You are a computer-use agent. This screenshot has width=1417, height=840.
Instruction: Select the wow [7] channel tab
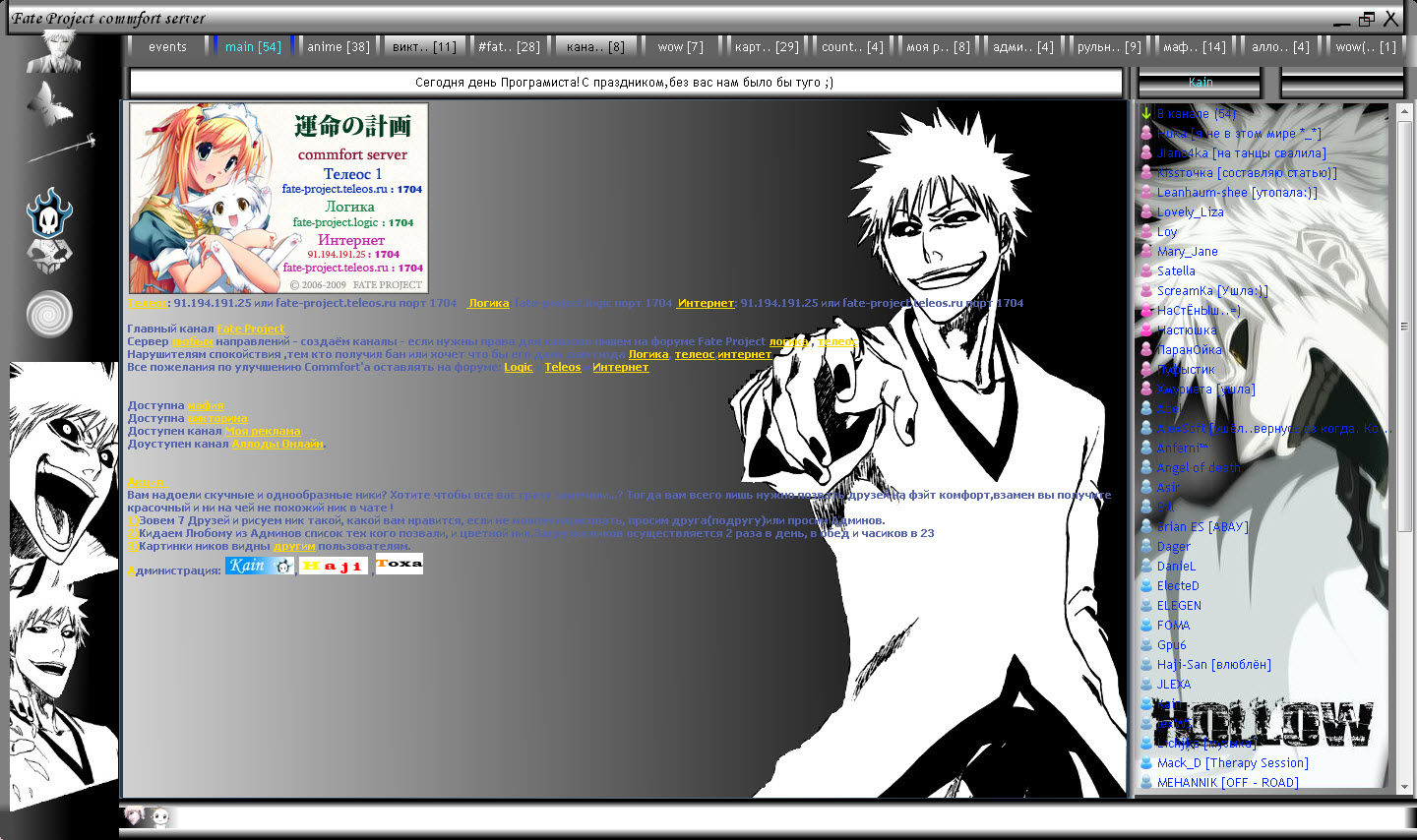pos(680,47)
